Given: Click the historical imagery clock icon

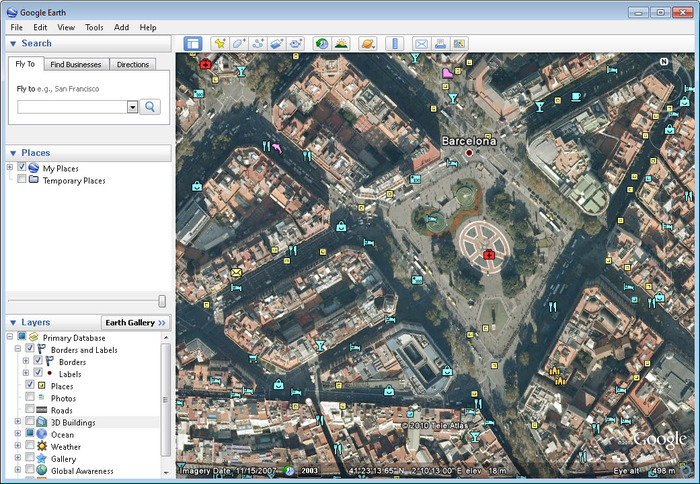Looking at the screenshot, I should (x=321, y=44).
